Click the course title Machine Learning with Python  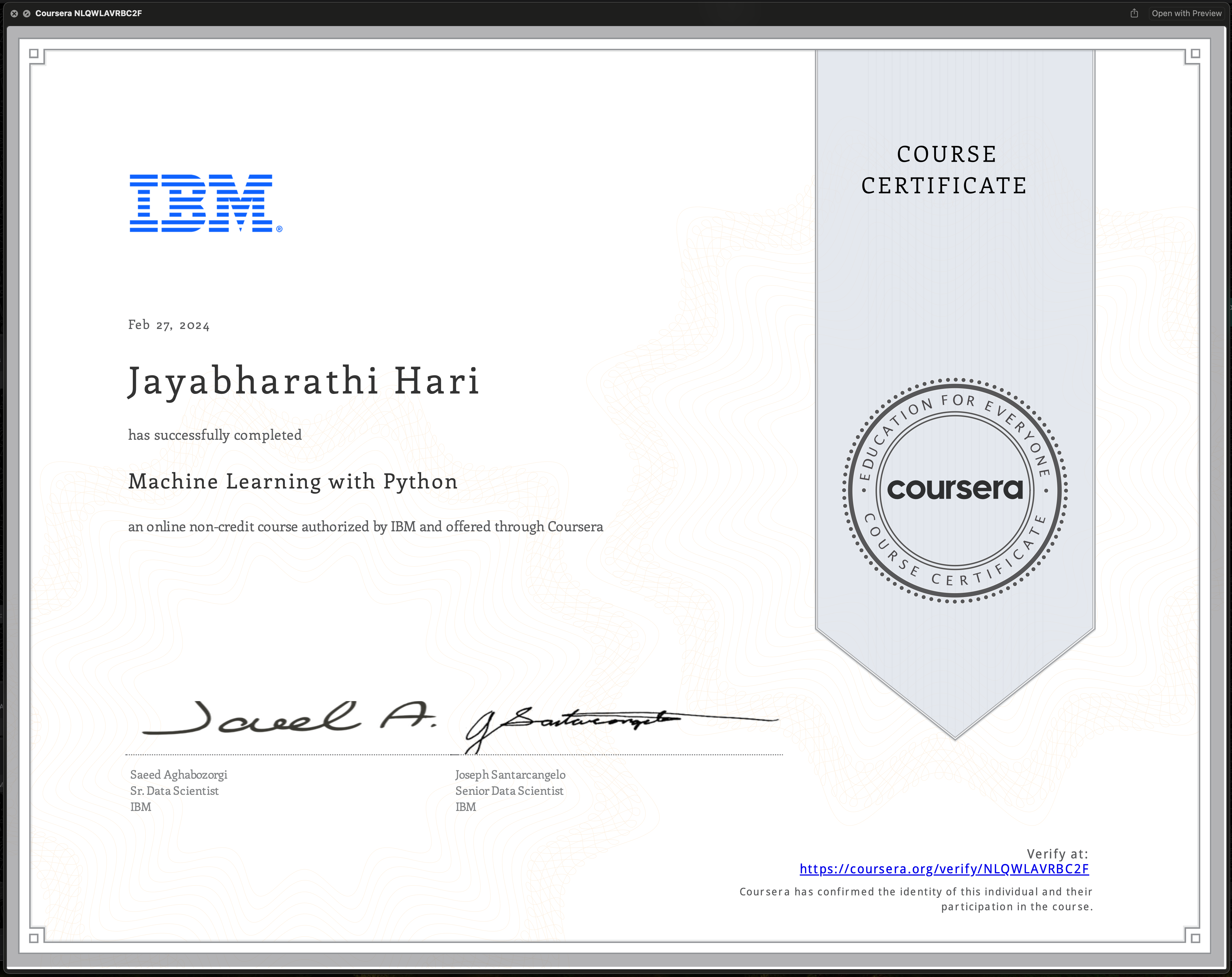(293, 482)
